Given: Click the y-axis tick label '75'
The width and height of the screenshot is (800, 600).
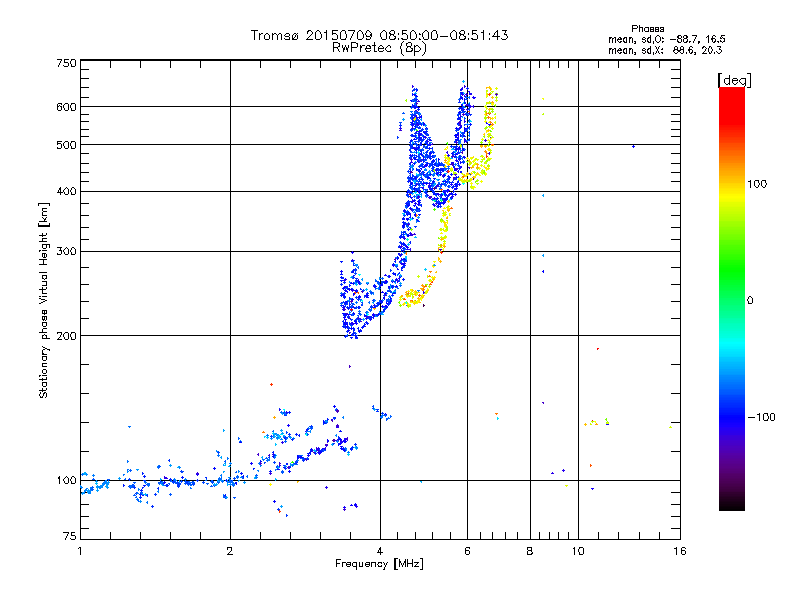Looking at the screenshot, I should tap(70, 536).
